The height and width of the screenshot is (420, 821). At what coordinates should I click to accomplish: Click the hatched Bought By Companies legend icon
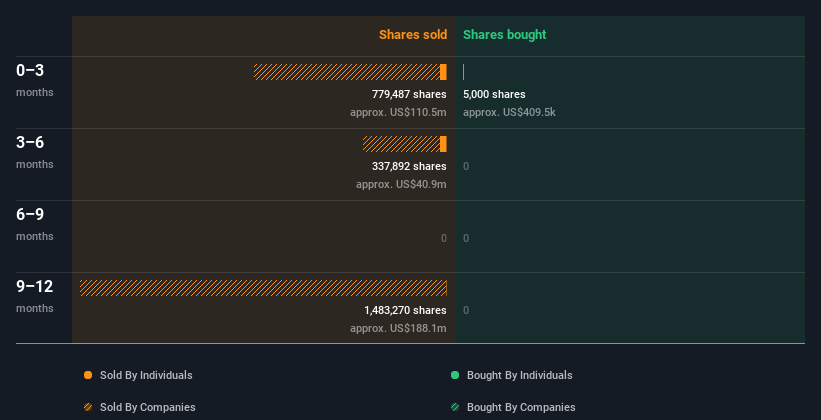(455, 407)
